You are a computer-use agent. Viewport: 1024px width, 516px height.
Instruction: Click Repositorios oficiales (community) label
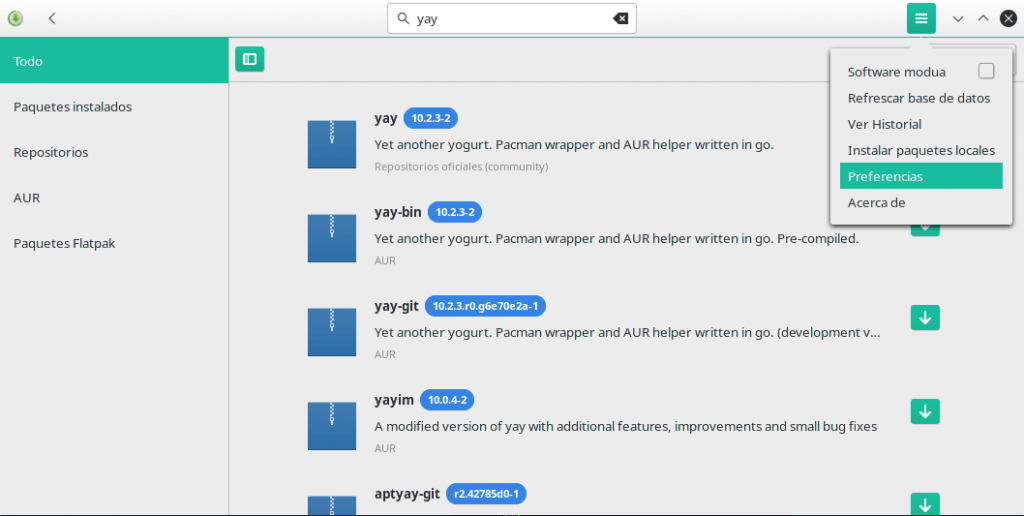point(461,167)
